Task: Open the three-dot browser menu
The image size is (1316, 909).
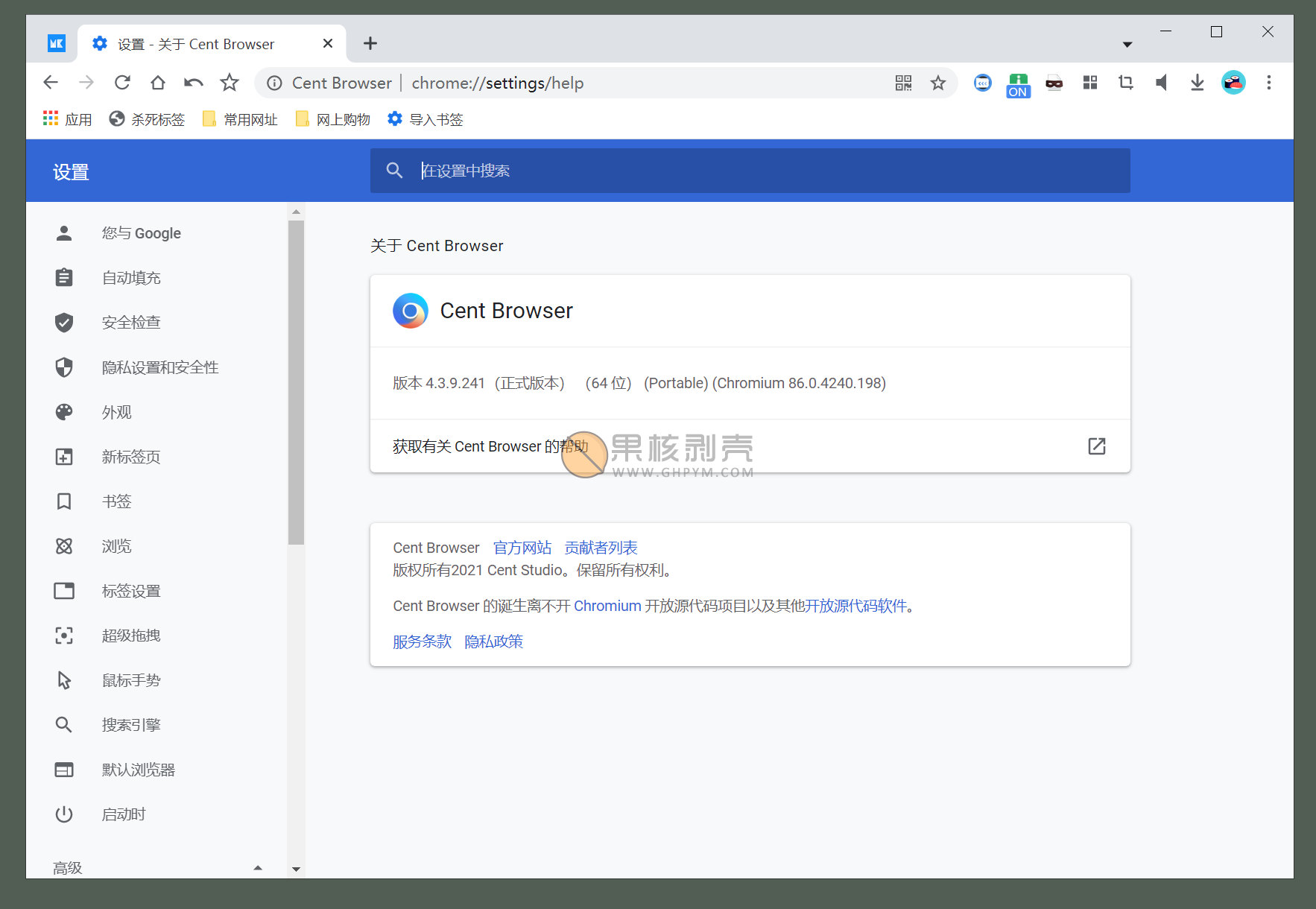Action: pyautogui.click(x=1268, y=83)
